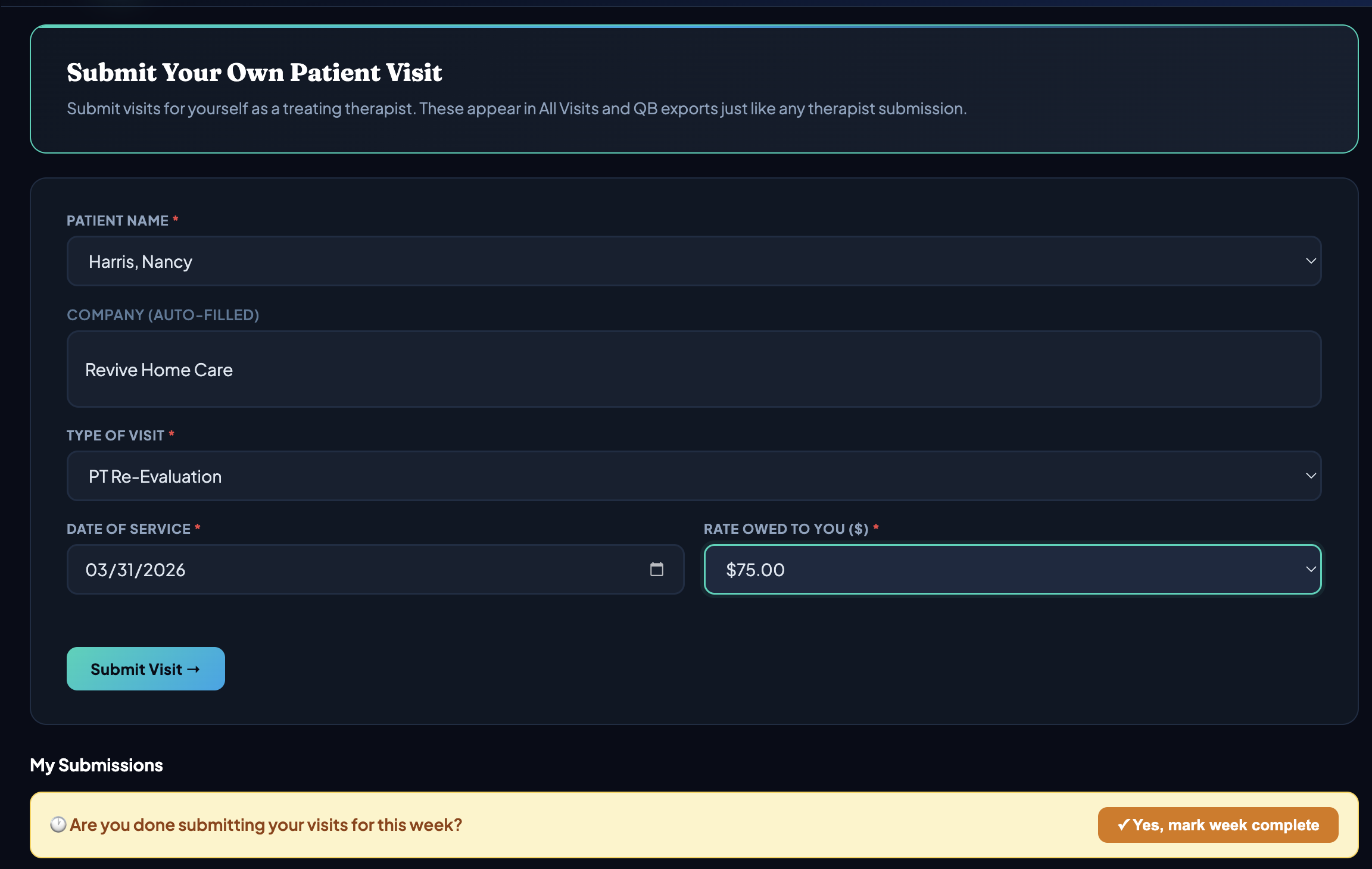Click the calendar icon to pick a date
This screenshot has width=1372, height=869.
[x=657, y=570]
